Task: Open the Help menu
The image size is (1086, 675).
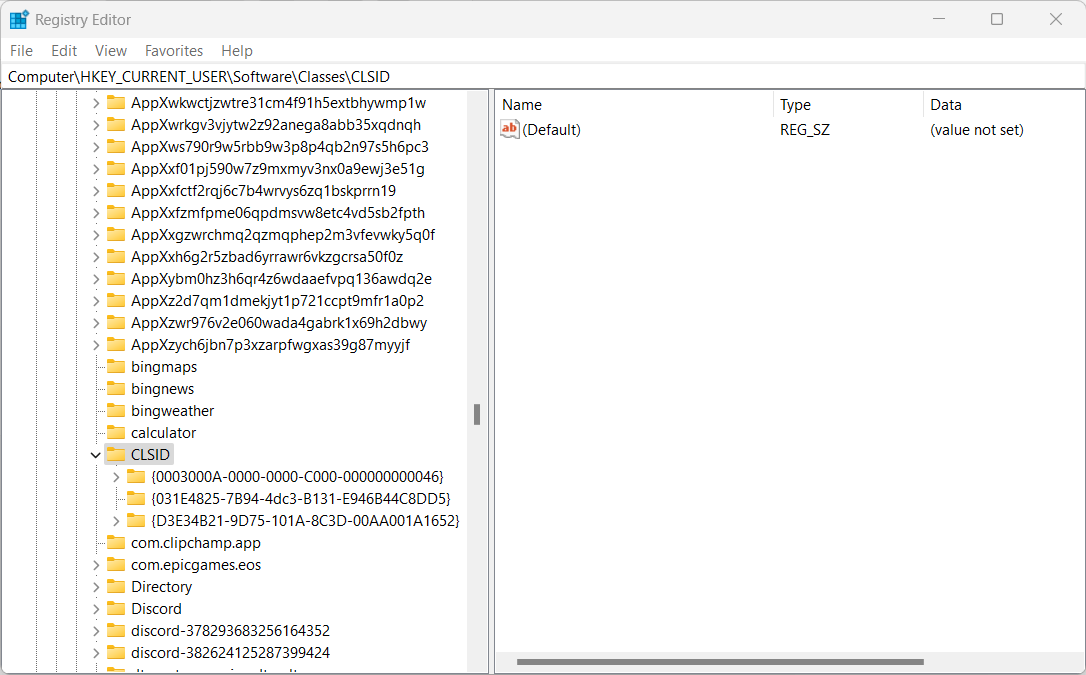Action: [237, 51]
